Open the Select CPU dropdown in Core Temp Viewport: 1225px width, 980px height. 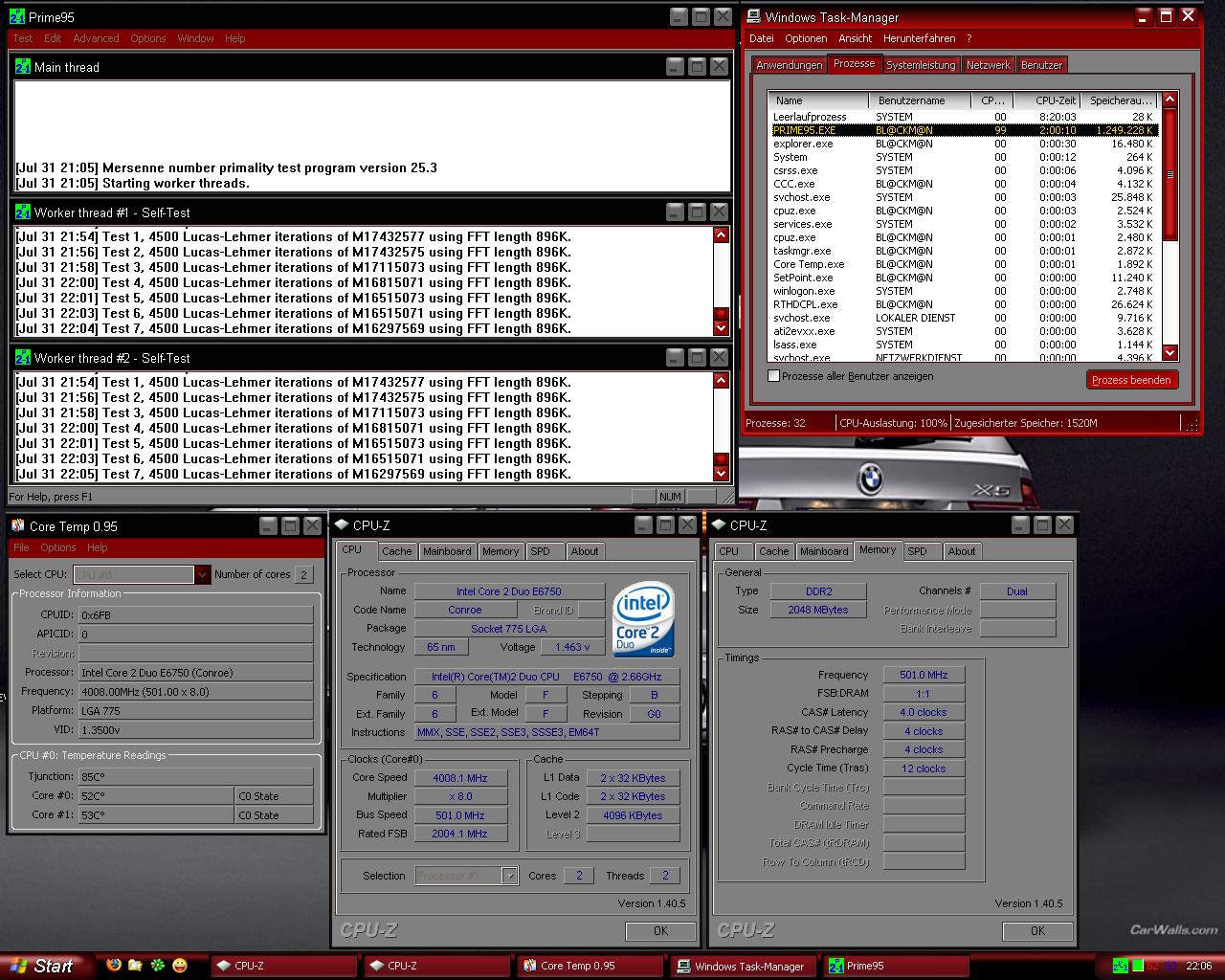coord(202,574)
